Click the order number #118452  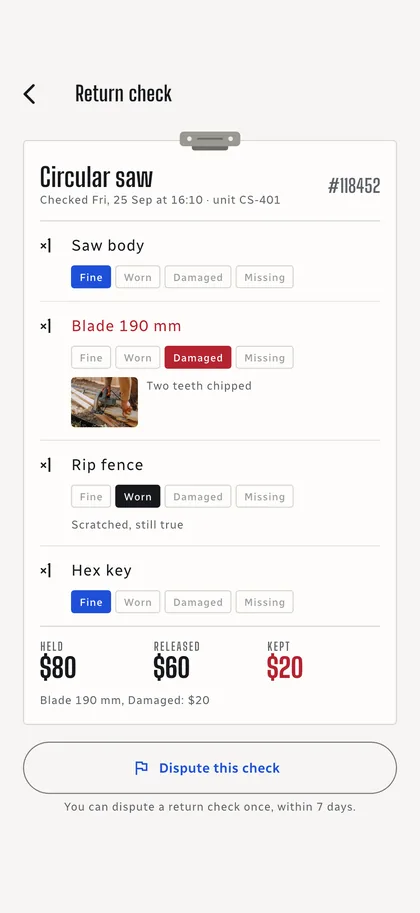[354, 186]
